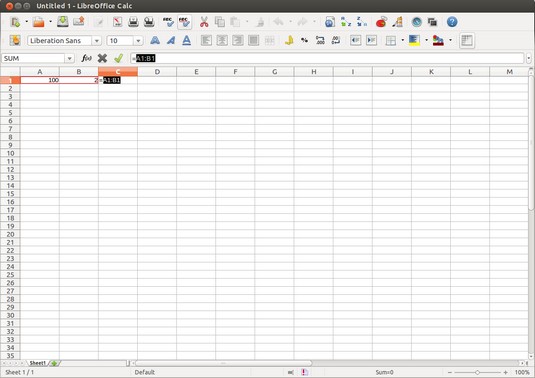
Task: Open Styles and Formatting icon
Action: point(15,41)
